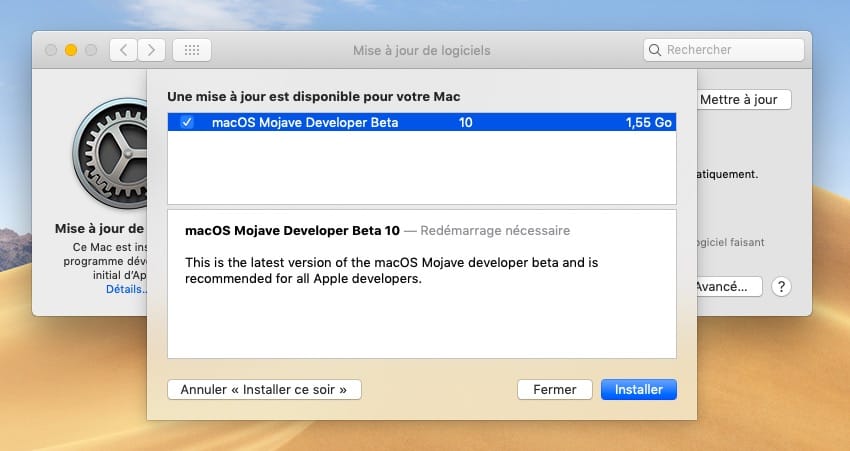Click the Mettre à jour button
This screenshot has height=451, width=850.
[743, 100]
